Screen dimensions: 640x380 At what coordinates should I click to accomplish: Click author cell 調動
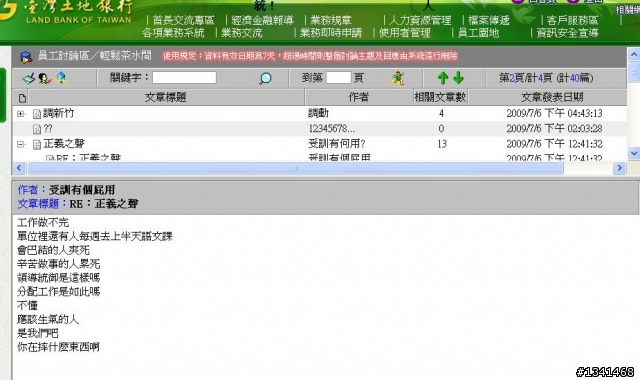tap(318, 113)
